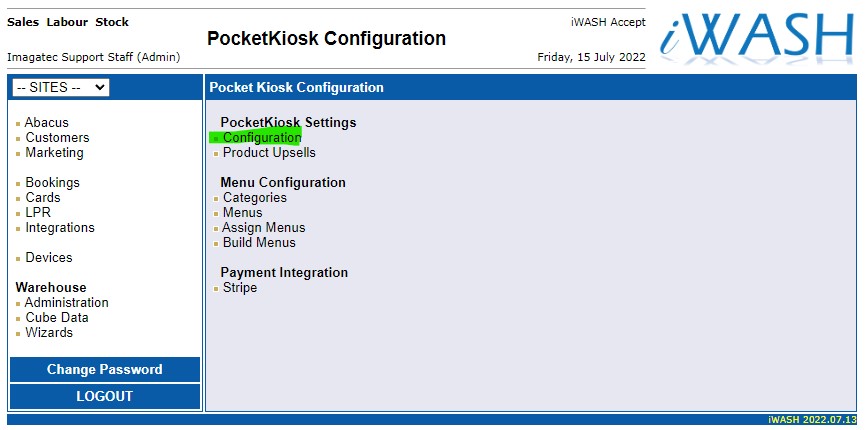Click the iWASH logo
Screen dimensions: 865x430
(x=757, y=36)
